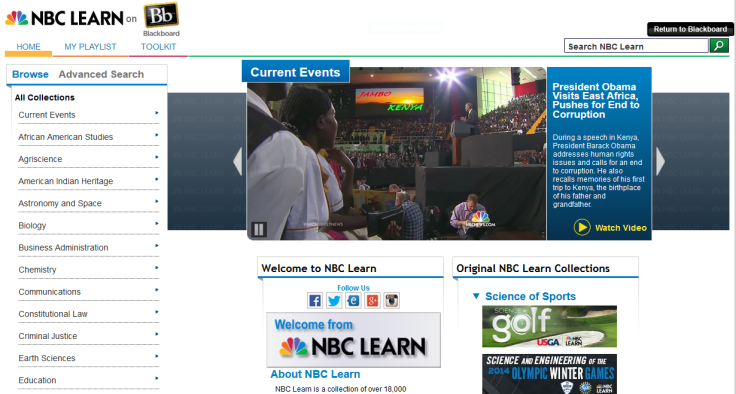Select Criminal Justice collection
The width and height of the screenshot is (736, 394).
48,336
